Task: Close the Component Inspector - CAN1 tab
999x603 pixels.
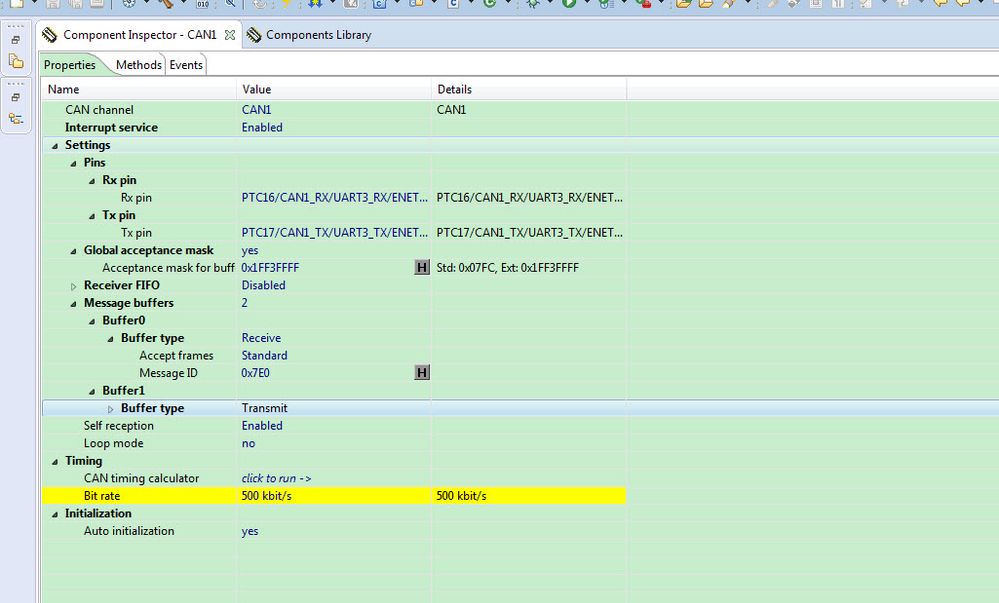Action: [x=230, y=35]
